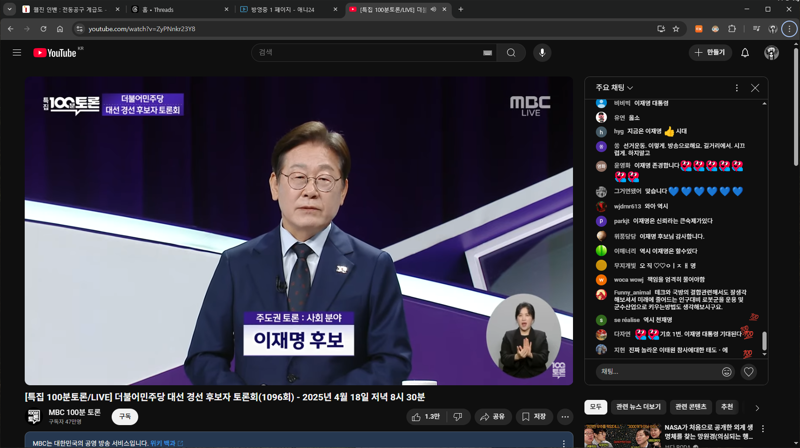Click the page vertical scrollbar
Image resolution: width=800 pixels, height=448 pixels.
796,106
